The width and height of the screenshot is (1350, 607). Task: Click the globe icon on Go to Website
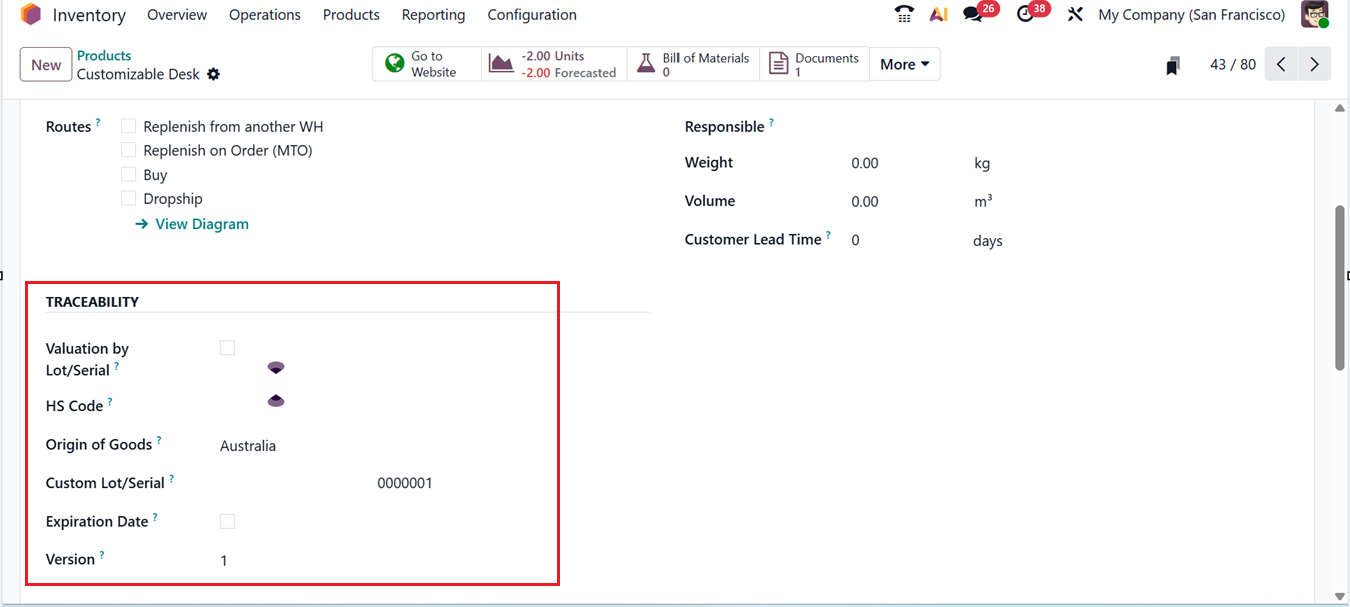coord(394,63)
